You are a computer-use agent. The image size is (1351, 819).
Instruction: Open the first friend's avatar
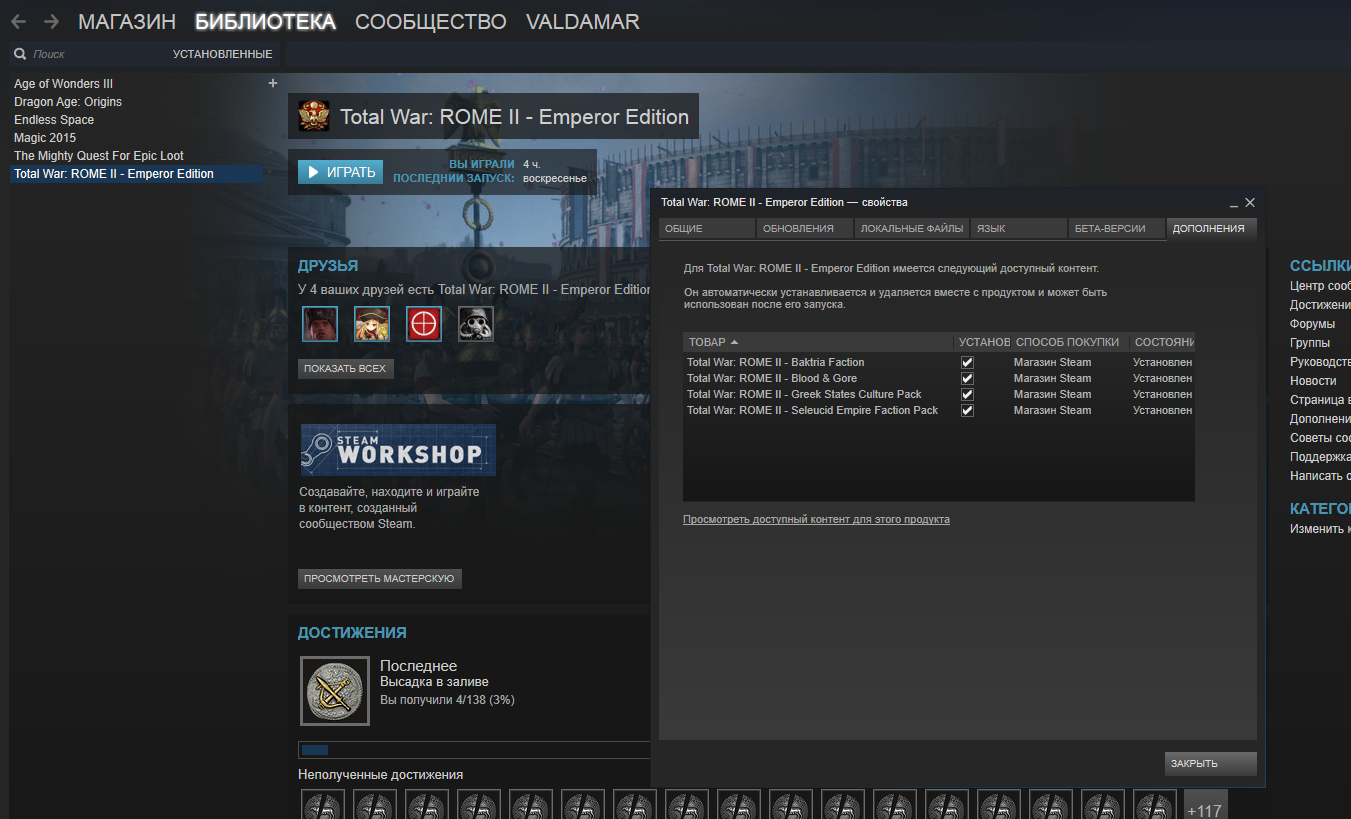tap(320, 324)
